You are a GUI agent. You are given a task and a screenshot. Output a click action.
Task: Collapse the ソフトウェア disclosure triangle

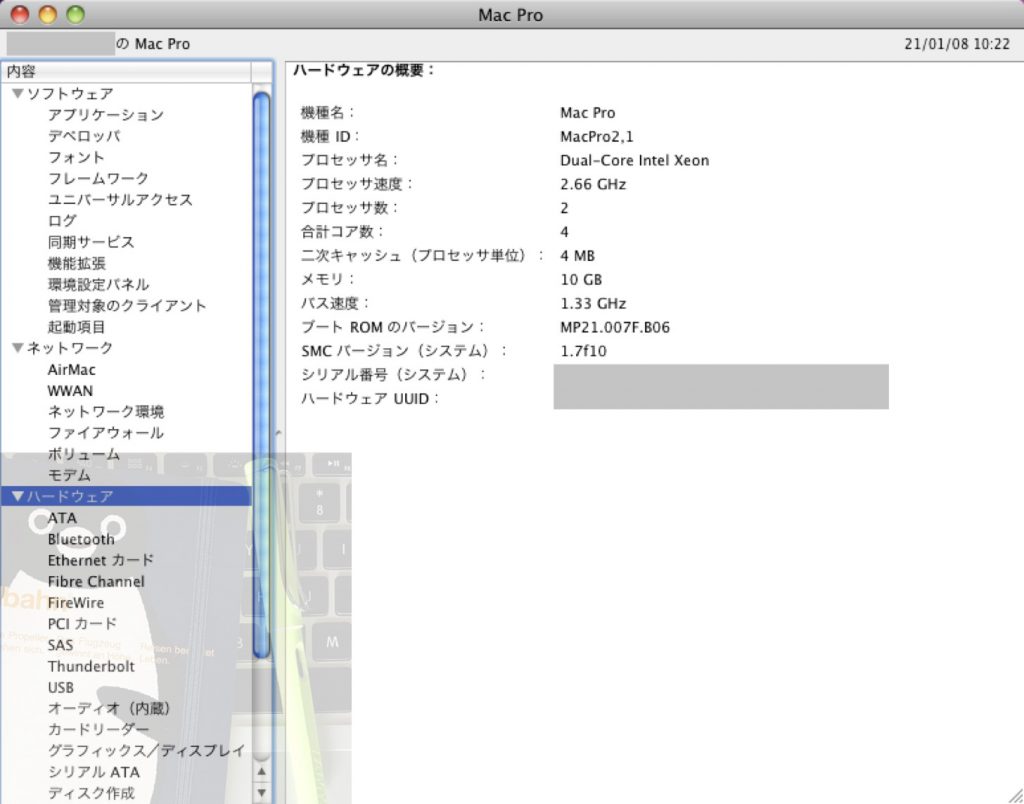(x=18, y=93)
